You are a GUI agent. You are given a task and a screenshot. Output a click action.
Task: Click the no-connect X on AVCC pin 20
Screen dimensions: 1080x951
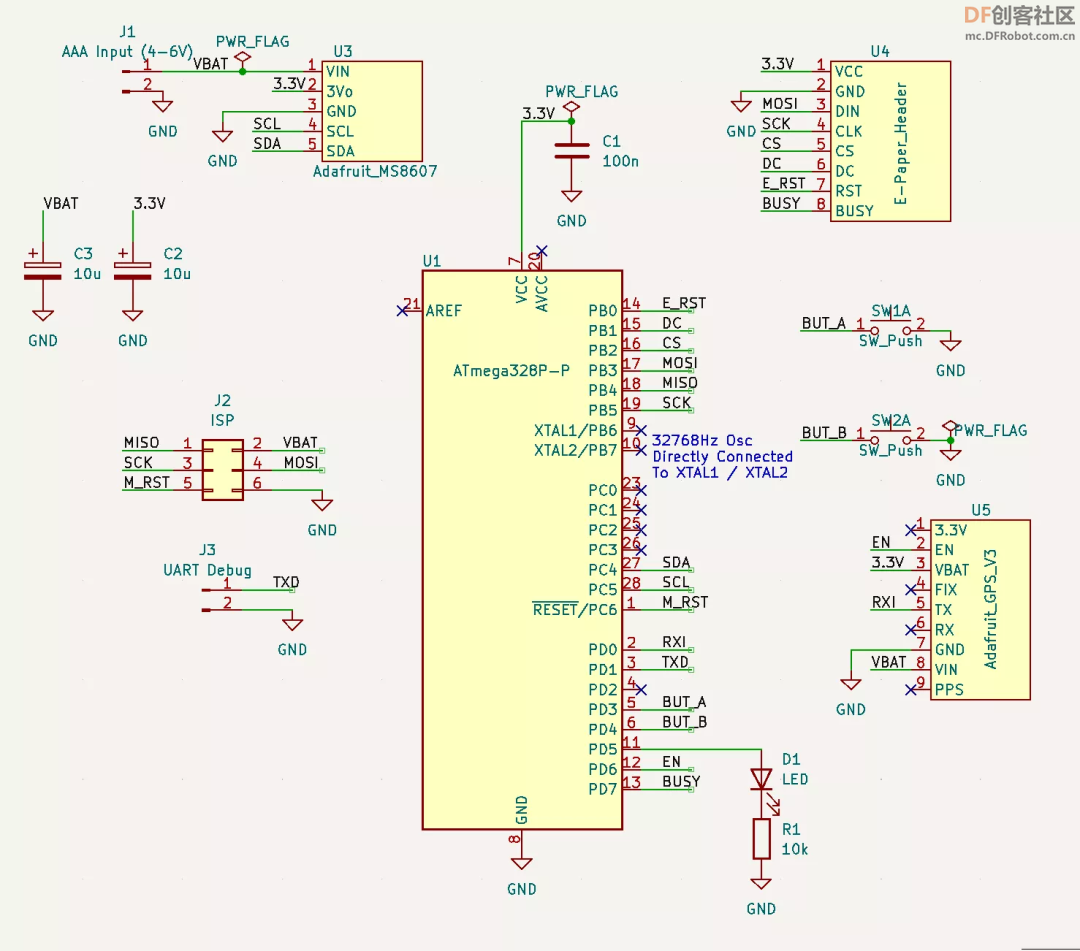(x=542, y=251)
